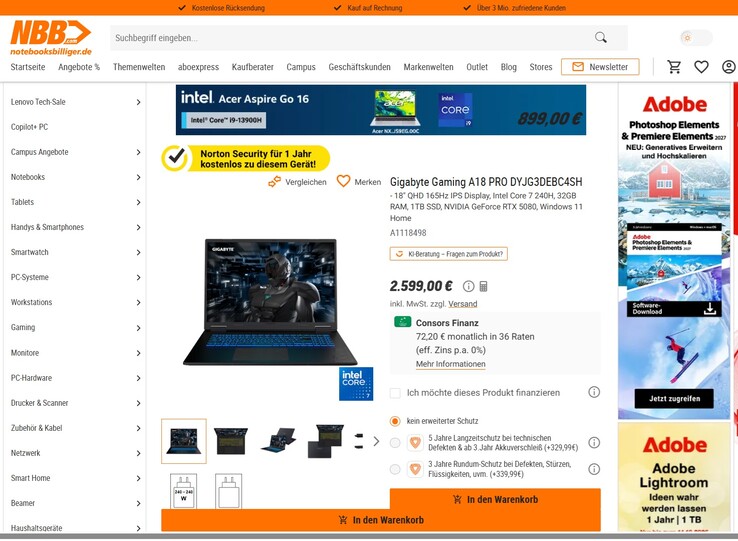This screenshot has height=541, width=738.
Task: Select the fourth back-view laptop thumbnail
Action: tap(326, 441)
